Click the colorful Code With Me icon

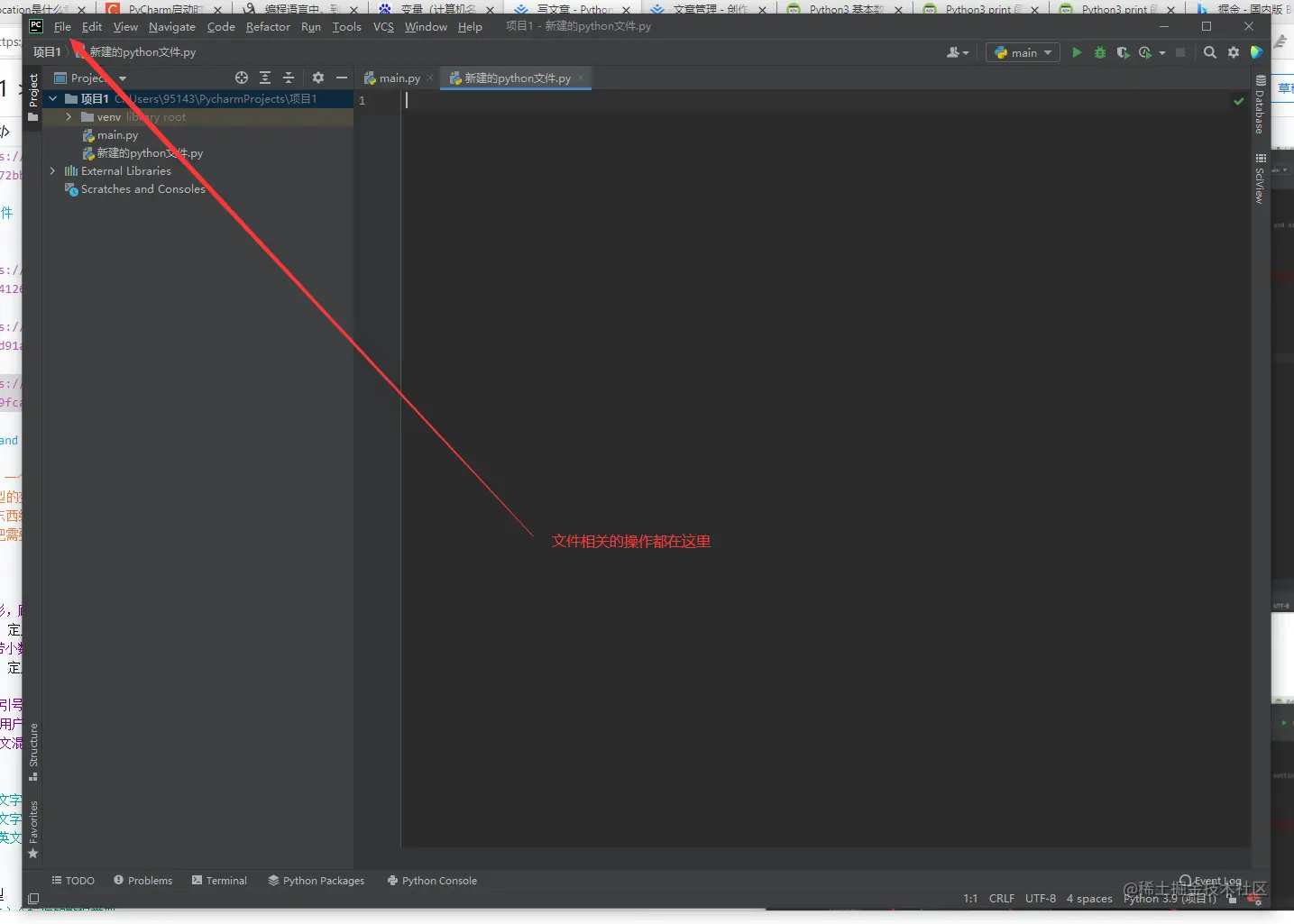[x=1256, y=52]
